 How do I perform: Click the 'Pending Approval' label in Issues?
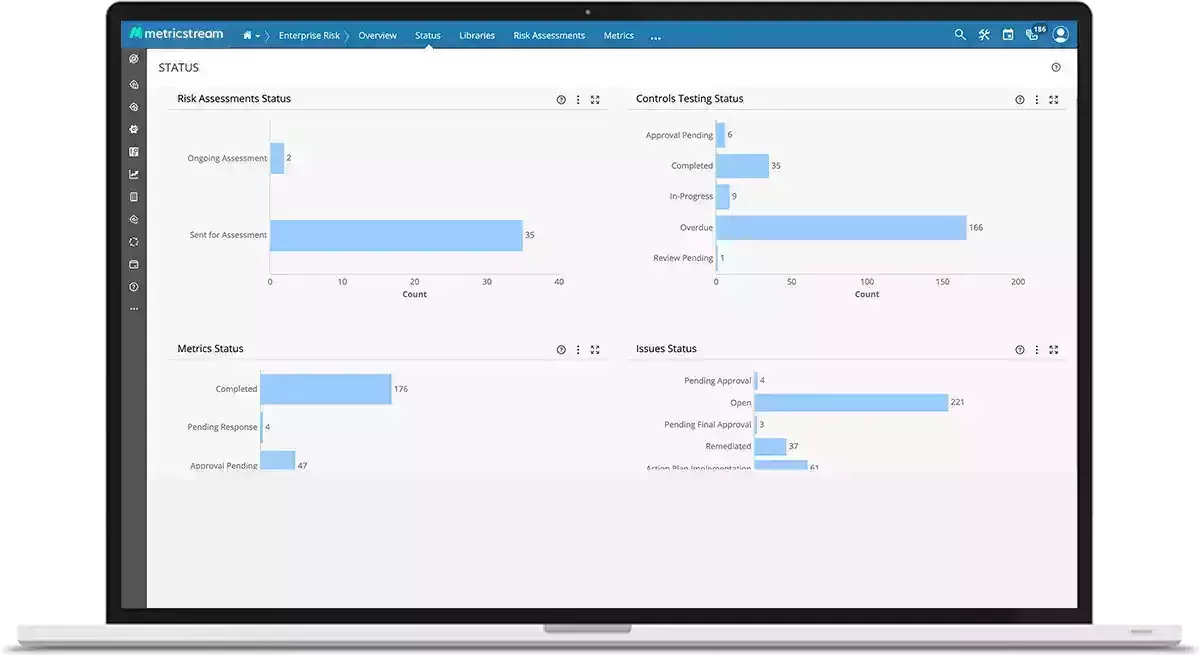(x=718, y=381)
